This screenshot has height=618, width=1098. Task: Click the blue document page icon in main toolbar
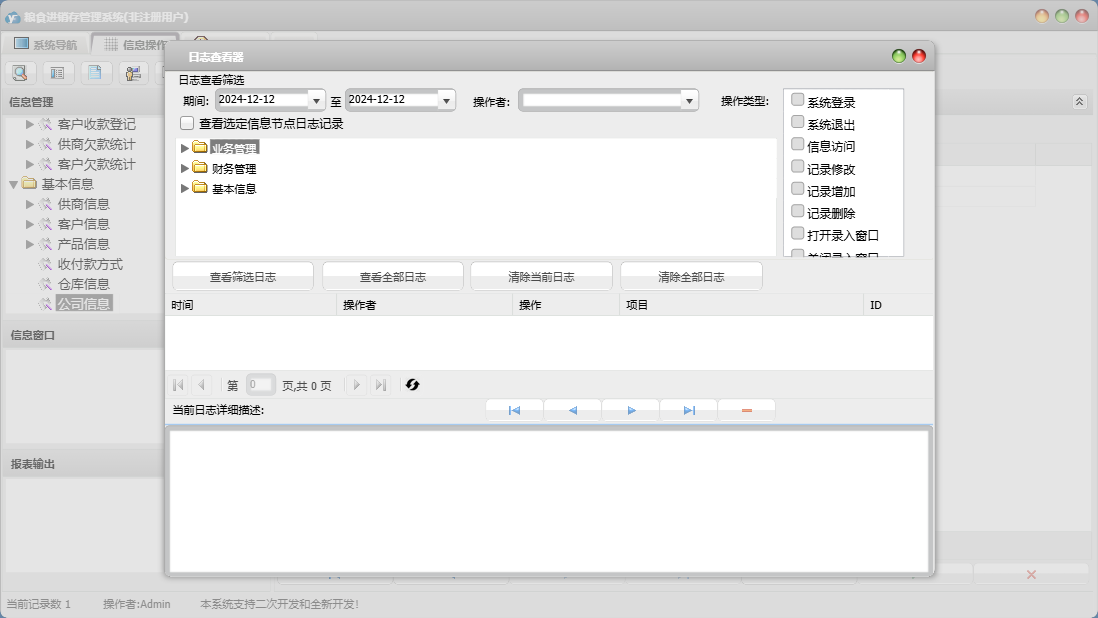coord(95,72)
